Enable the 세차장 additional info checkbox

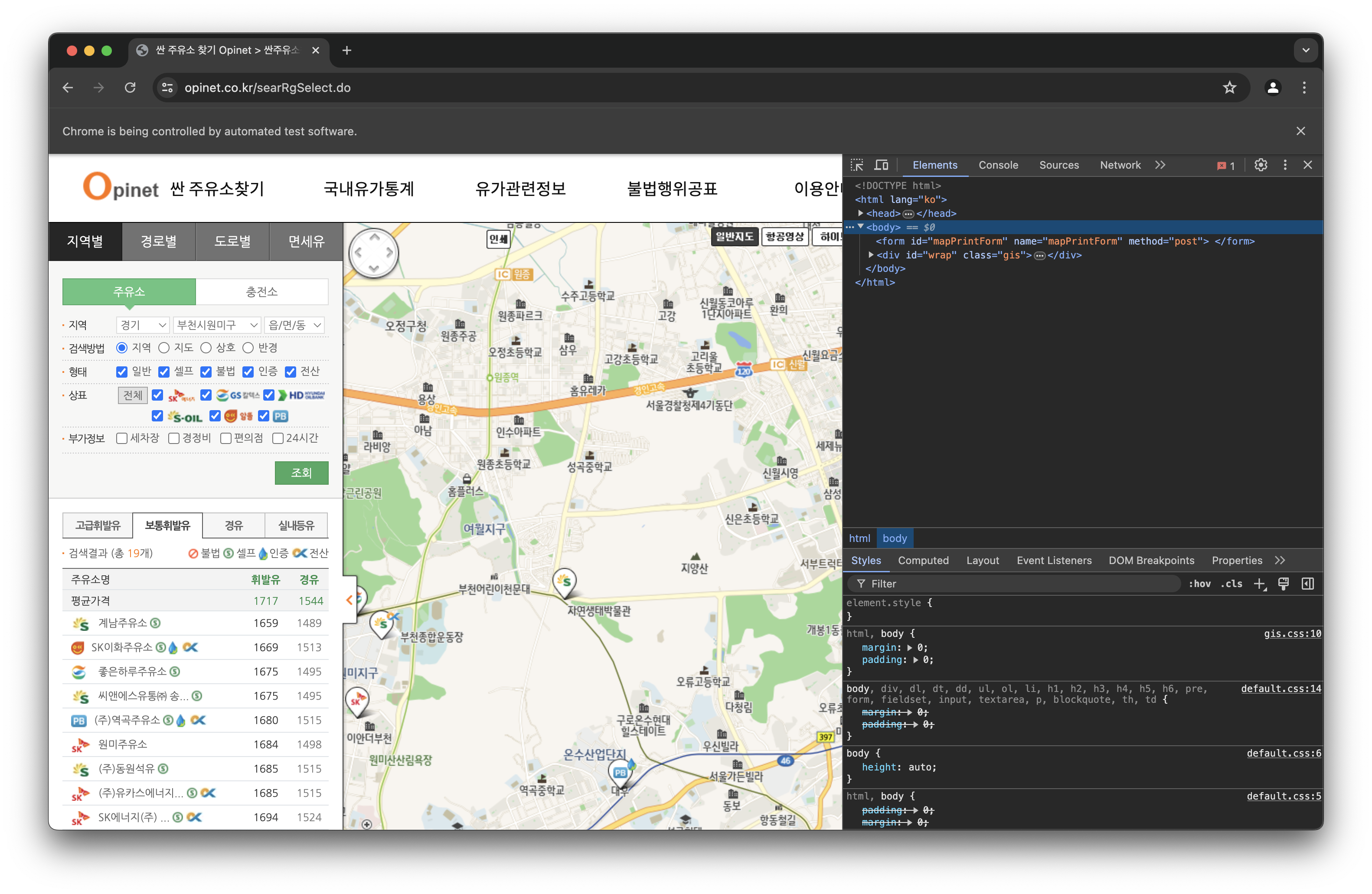[x=122, y=439]
